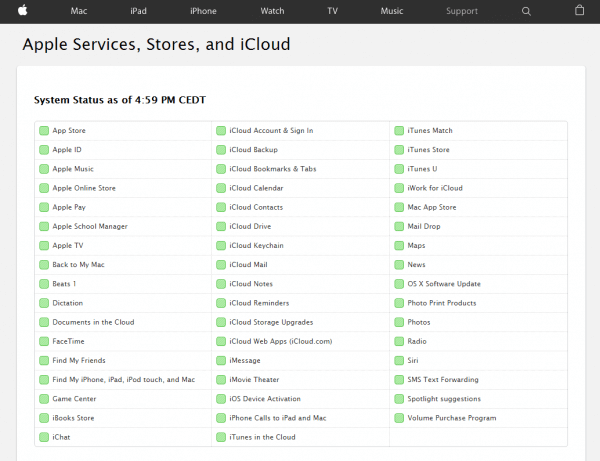The height and width of the screenshot is (461, 600).
Task: Select the Music navigation item
Action: 391,11
